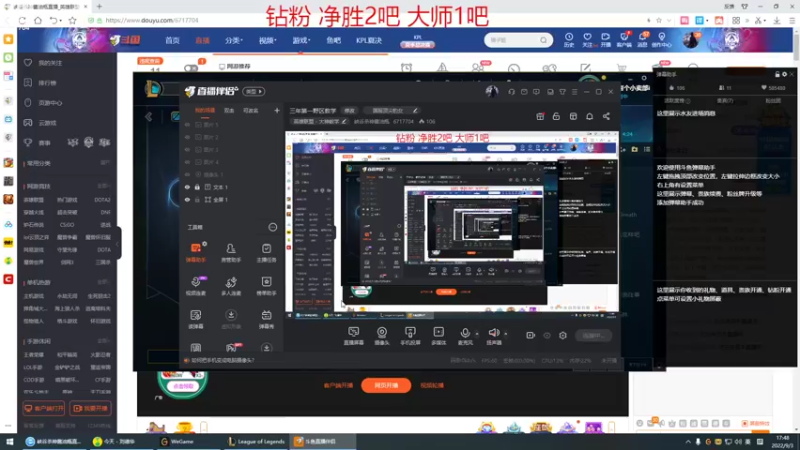Click the edit pencil next to 英雄联盟·大神教学
This screenshot has height=450, width=800.
[344, 121]
